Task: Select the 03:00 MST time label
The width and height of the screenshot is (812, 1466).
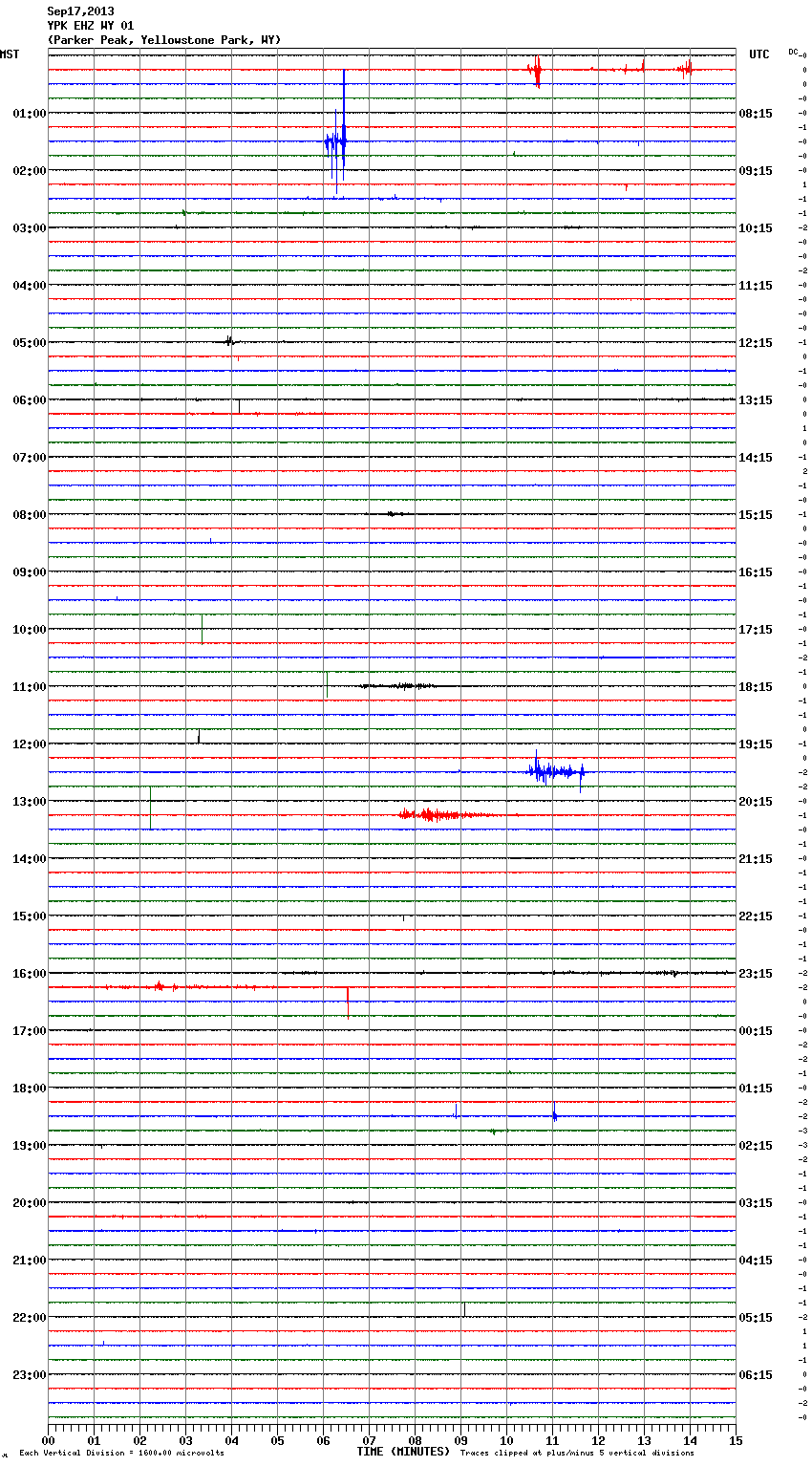Action: (30, 228)
